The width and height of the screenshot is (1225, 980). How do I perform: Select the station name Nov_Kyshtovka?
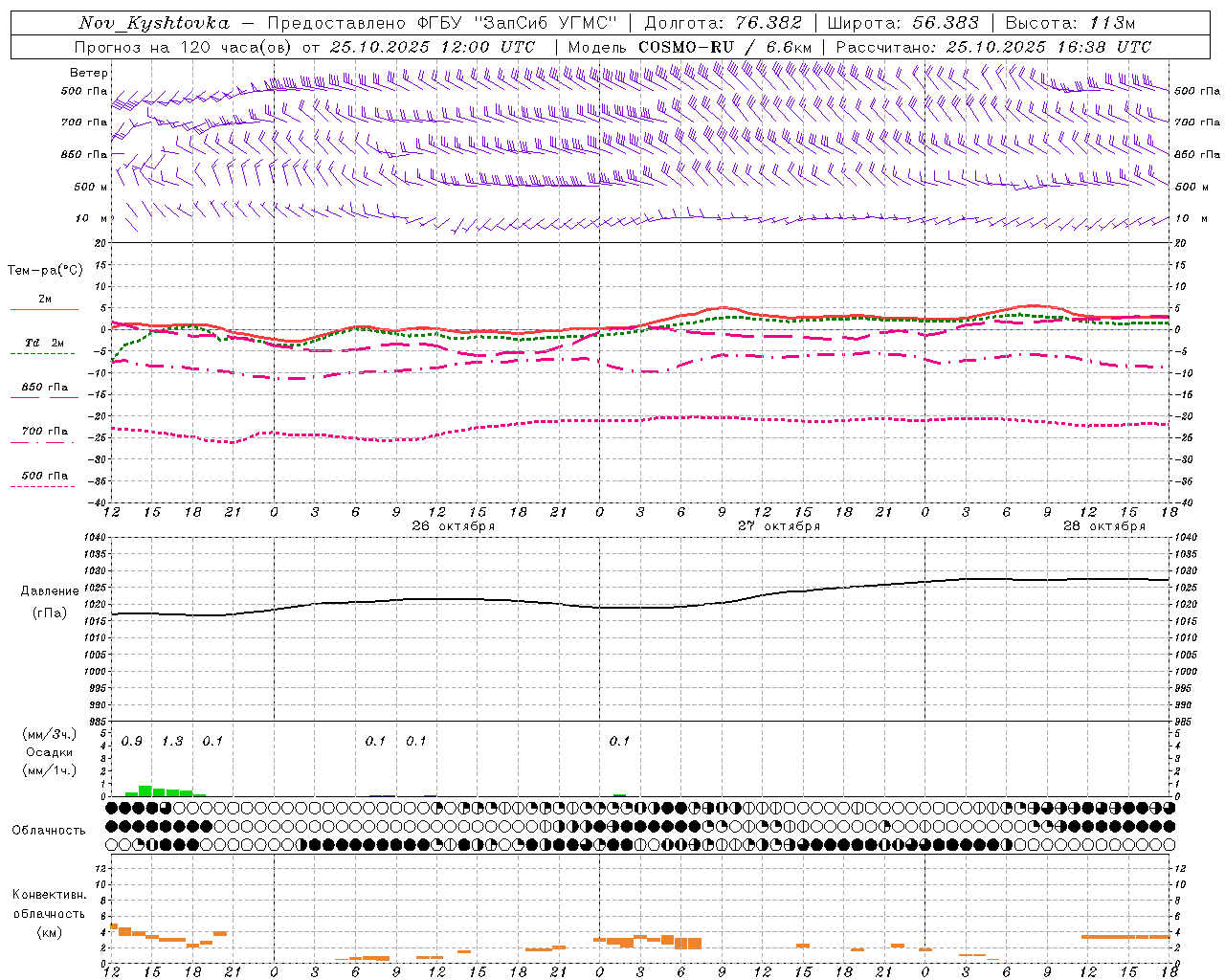(x=153, y=23)
